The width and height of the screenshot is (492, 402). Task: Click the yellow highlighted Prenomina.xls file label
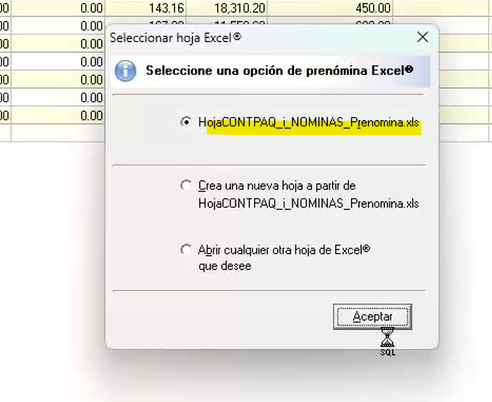309,123
